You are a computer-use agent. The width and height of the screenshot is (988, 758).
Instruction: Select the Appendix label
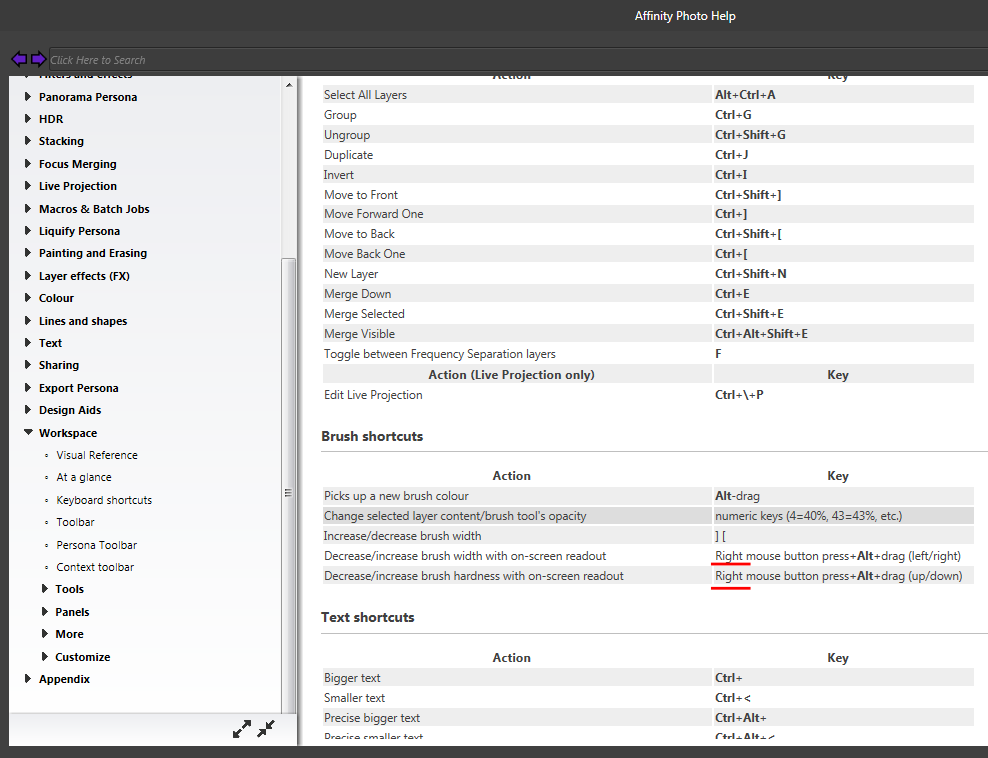(x=64, y=679)
